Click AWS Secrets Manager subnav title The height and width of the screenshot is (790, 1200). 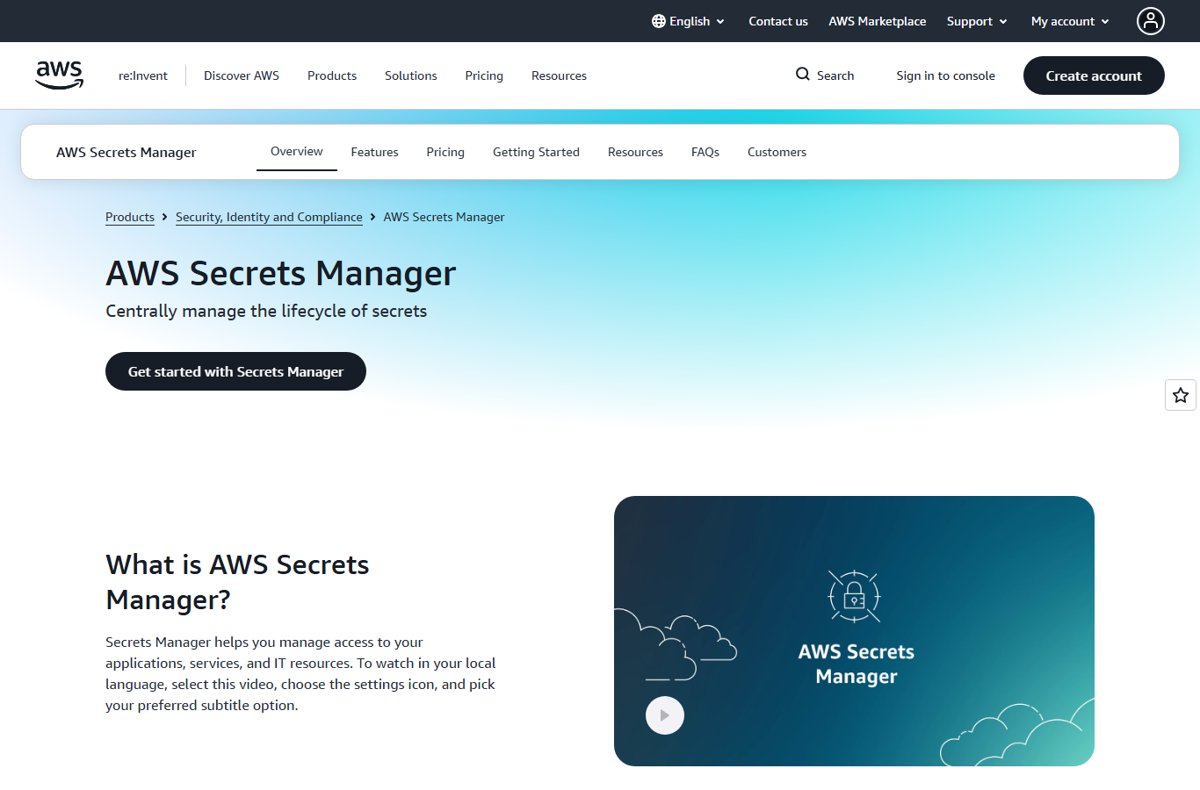click(x=126, y=152)
